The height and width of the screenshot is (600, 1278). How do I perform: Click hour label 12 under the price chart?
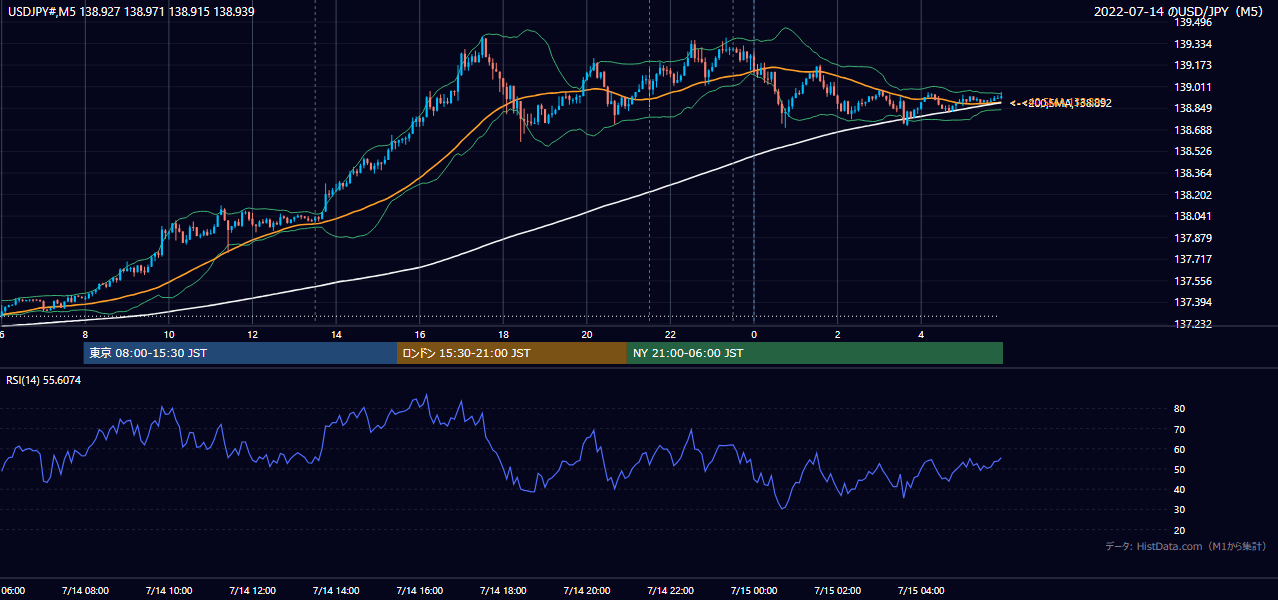pyautogui.click(x=252, y=334)
